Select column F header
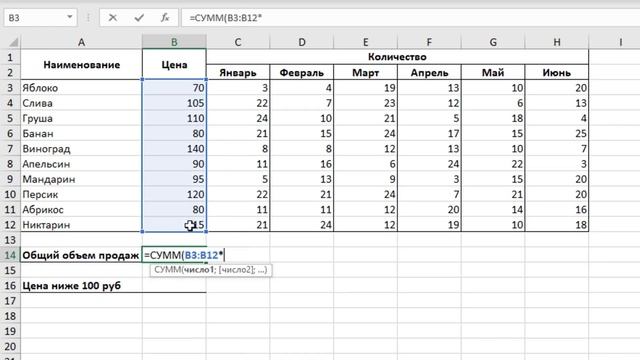This screenshot has height=360, width=640. pyautogui.click(x=429, y=42)
